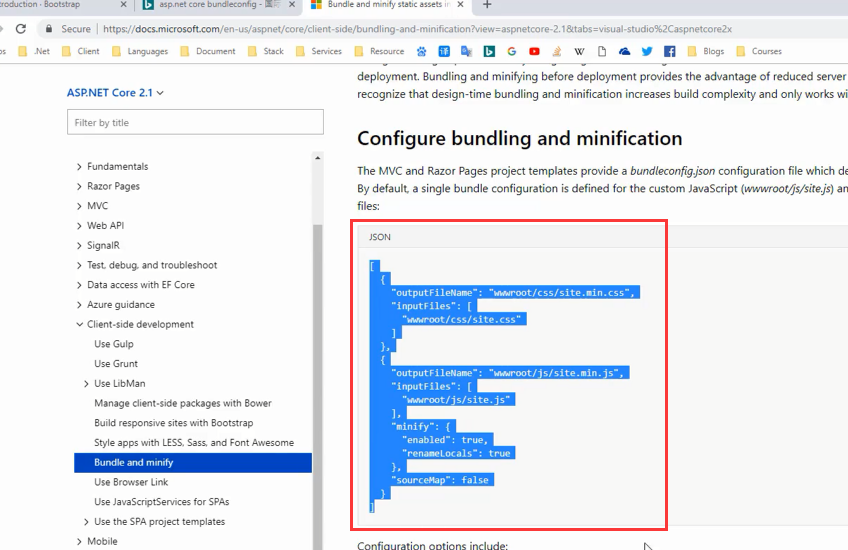Open the Courses bookmarks folder
The height and width of the screenshot is (550, 848).
tap(759, 51)
